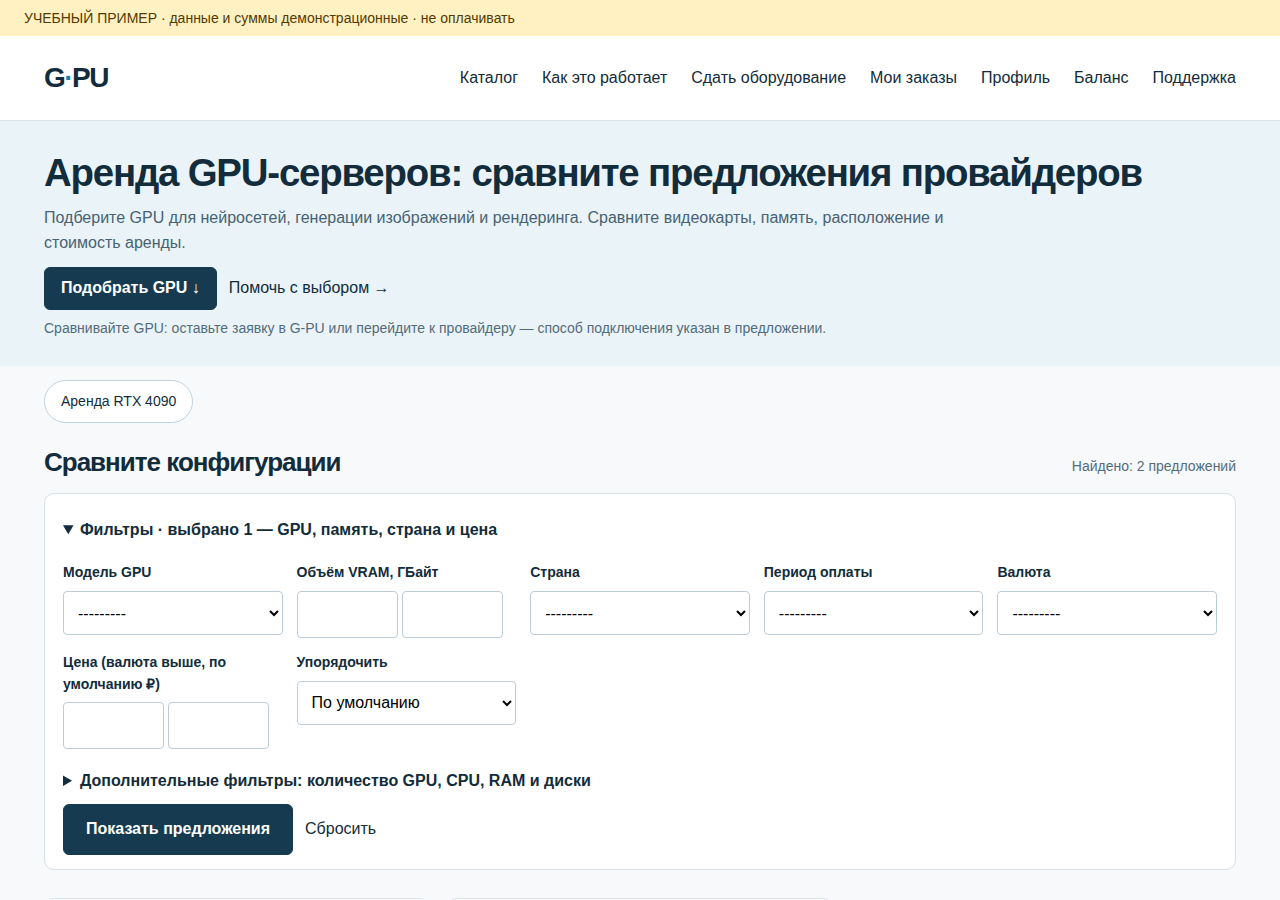Expand Дополнительные фильтры section
1280x900 pixels.
(327, 781)
